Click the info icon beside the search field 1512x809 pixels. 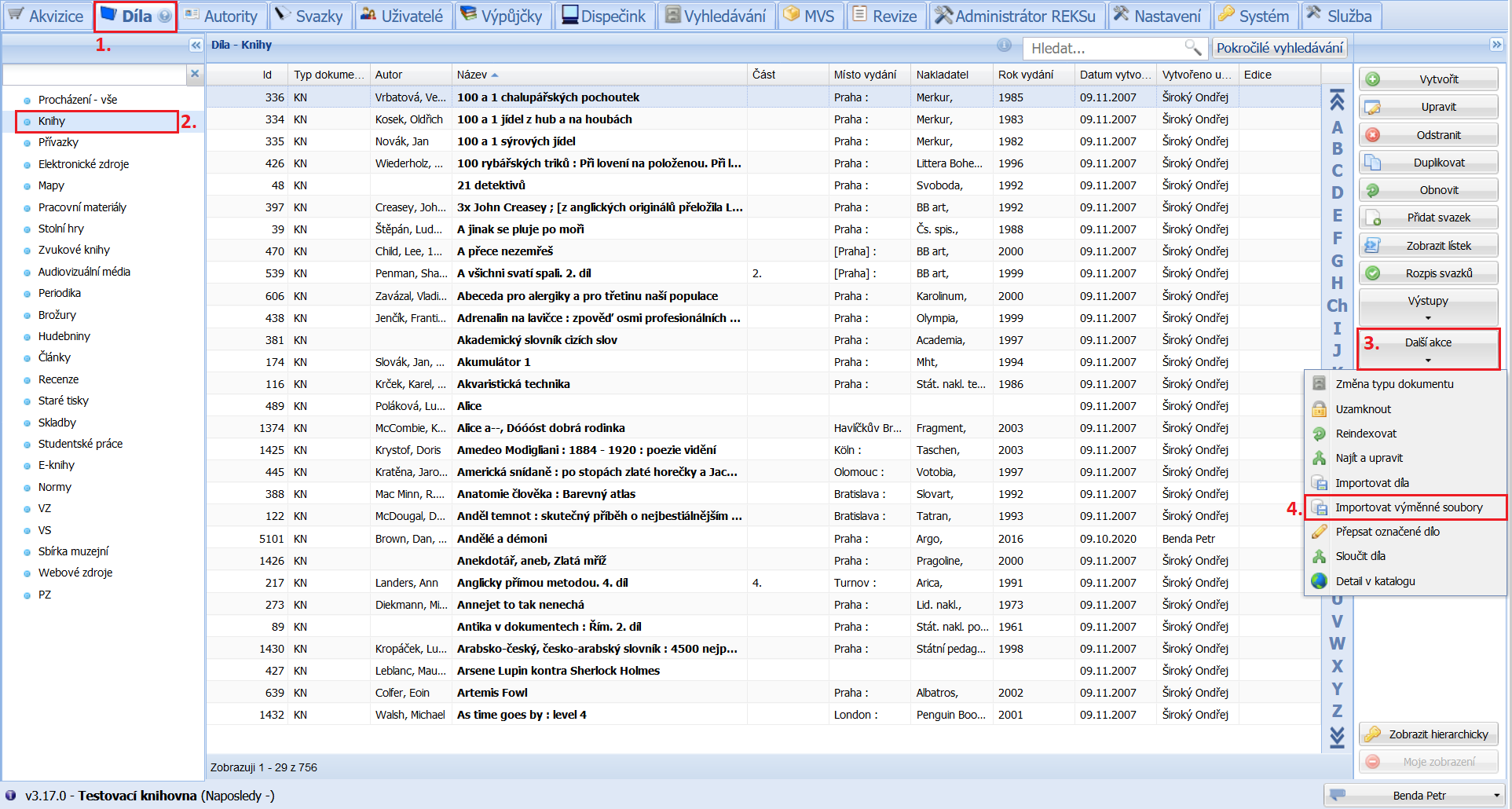coord(1005,46)
